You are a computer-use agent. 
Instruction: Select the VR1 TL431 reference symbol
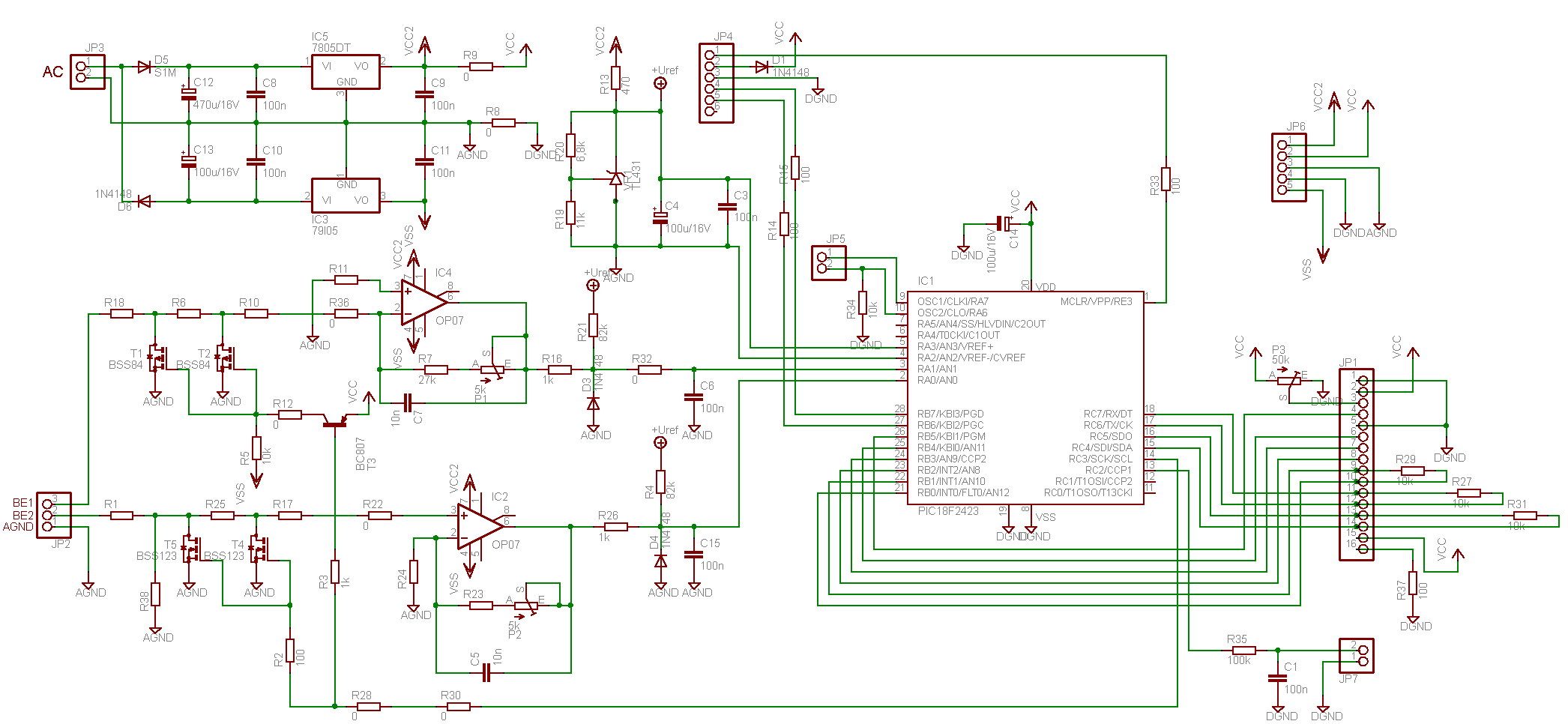click(616, 178)
